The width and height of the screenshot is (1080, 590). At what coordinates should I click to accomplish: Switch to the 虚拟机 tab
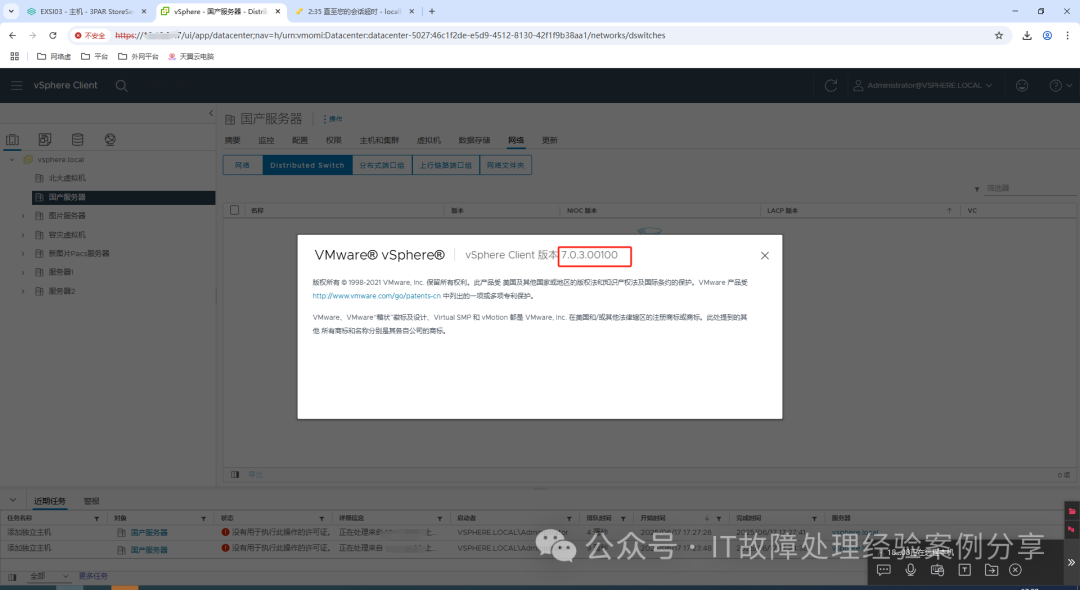[428, 140]
